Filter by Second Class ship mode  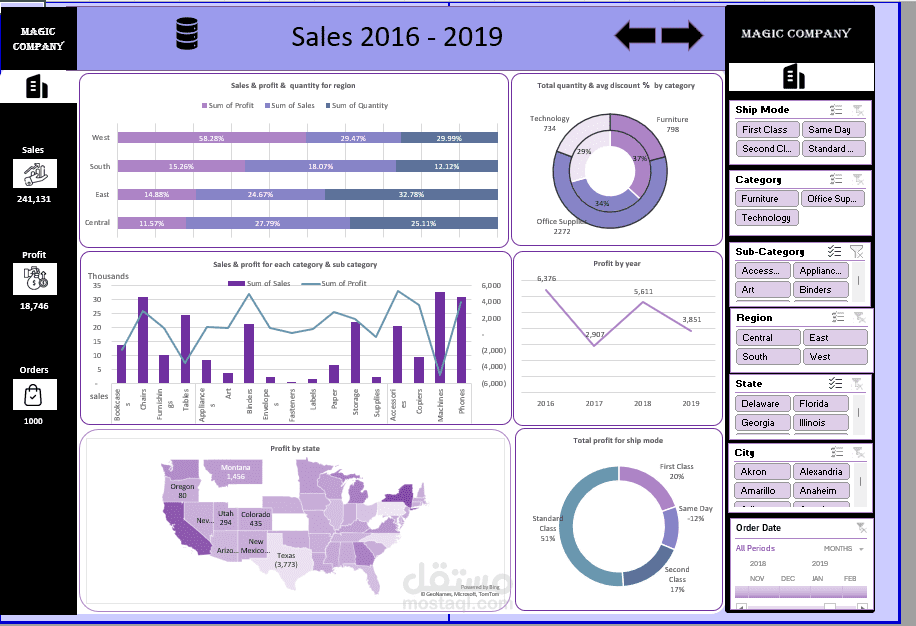tap(767, 149)
